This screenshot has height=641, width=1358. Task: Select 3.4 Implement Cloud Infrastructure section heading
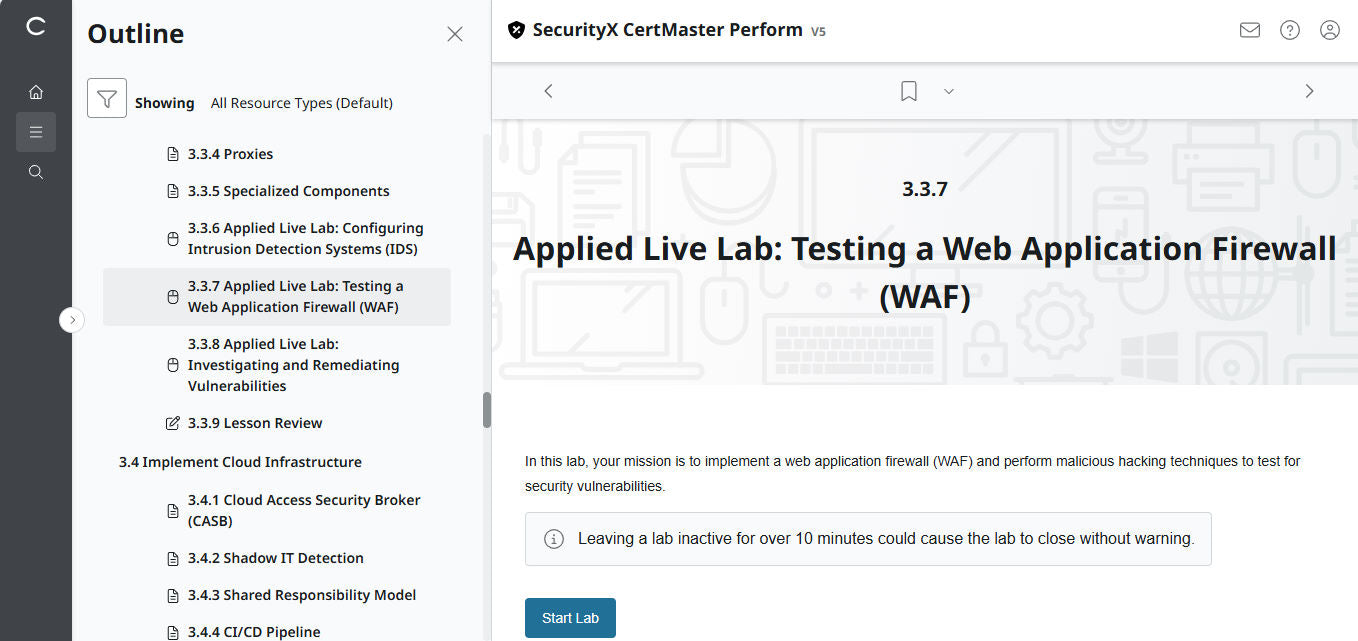[240, 462]
